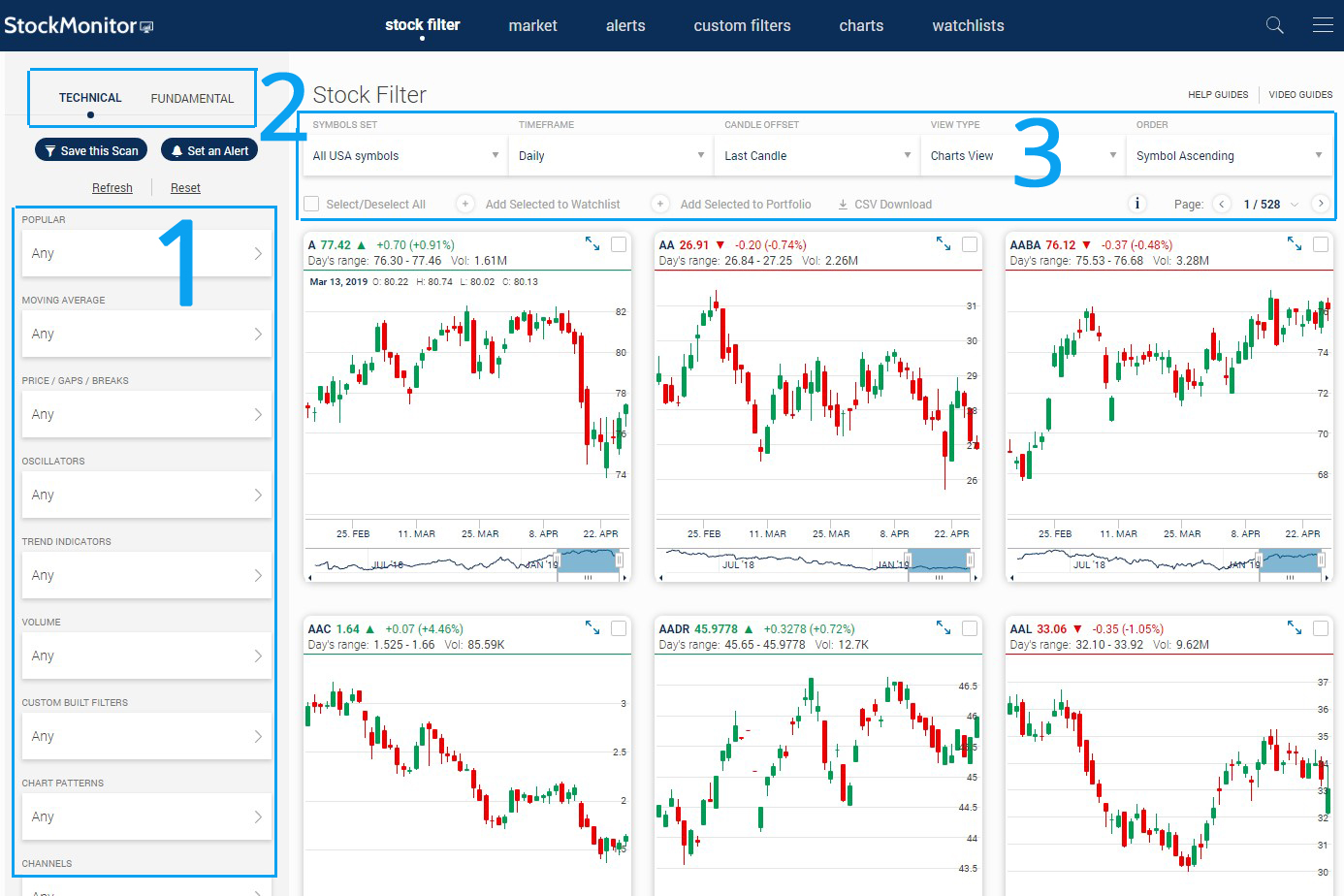Image resolution: width=1344 pixels, height=896 pixels.
Task: Click the info icon near Page
Action: (x=1137, y=204)
